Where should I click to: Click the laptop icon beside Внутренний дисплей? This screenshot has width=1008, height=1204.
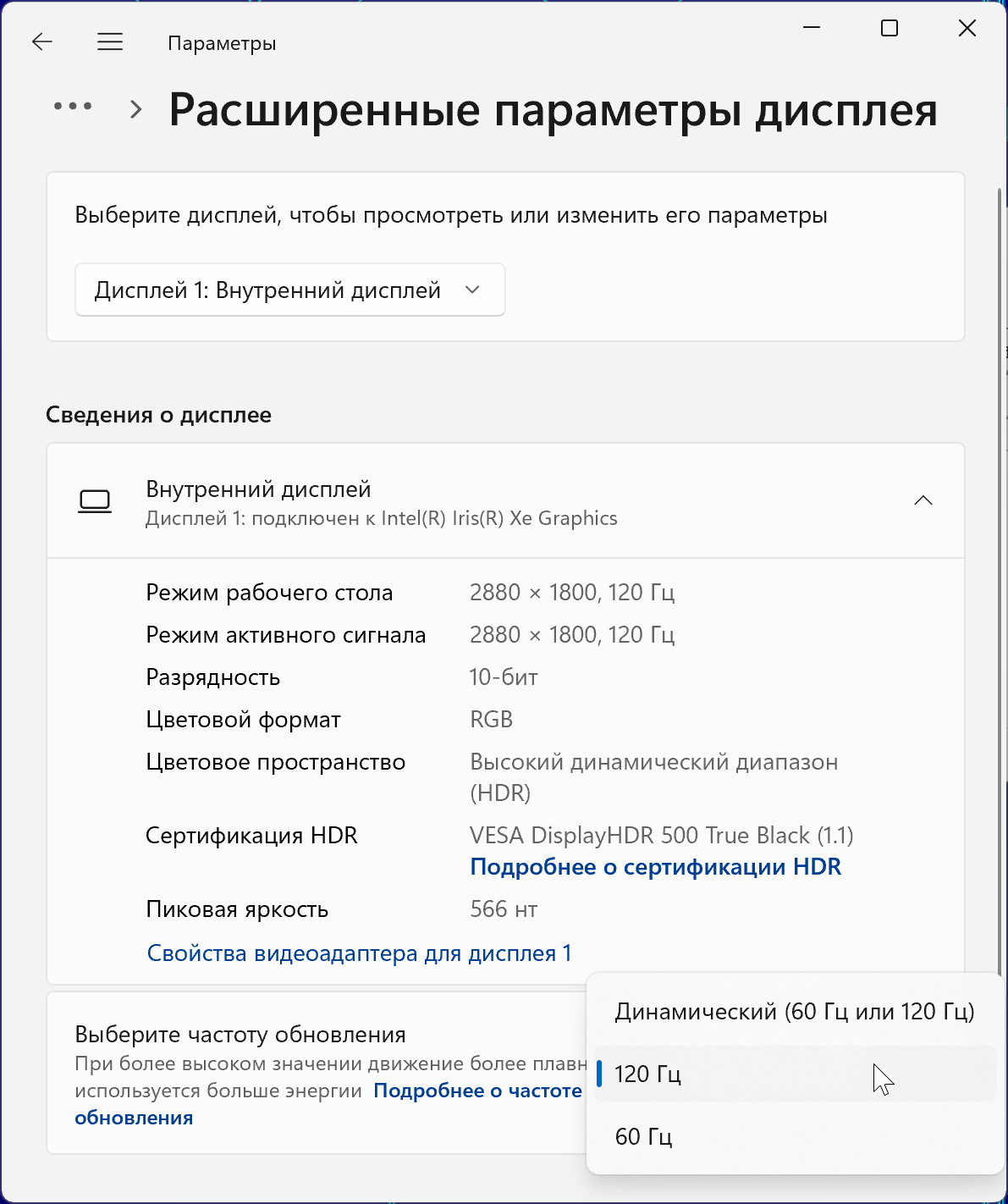95,501
